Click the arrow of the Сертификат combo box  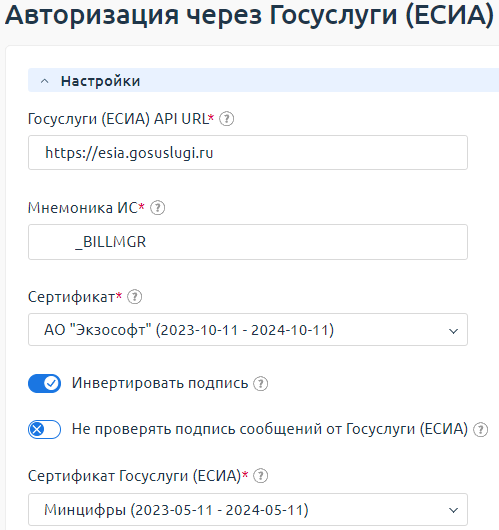coord(453,331)
